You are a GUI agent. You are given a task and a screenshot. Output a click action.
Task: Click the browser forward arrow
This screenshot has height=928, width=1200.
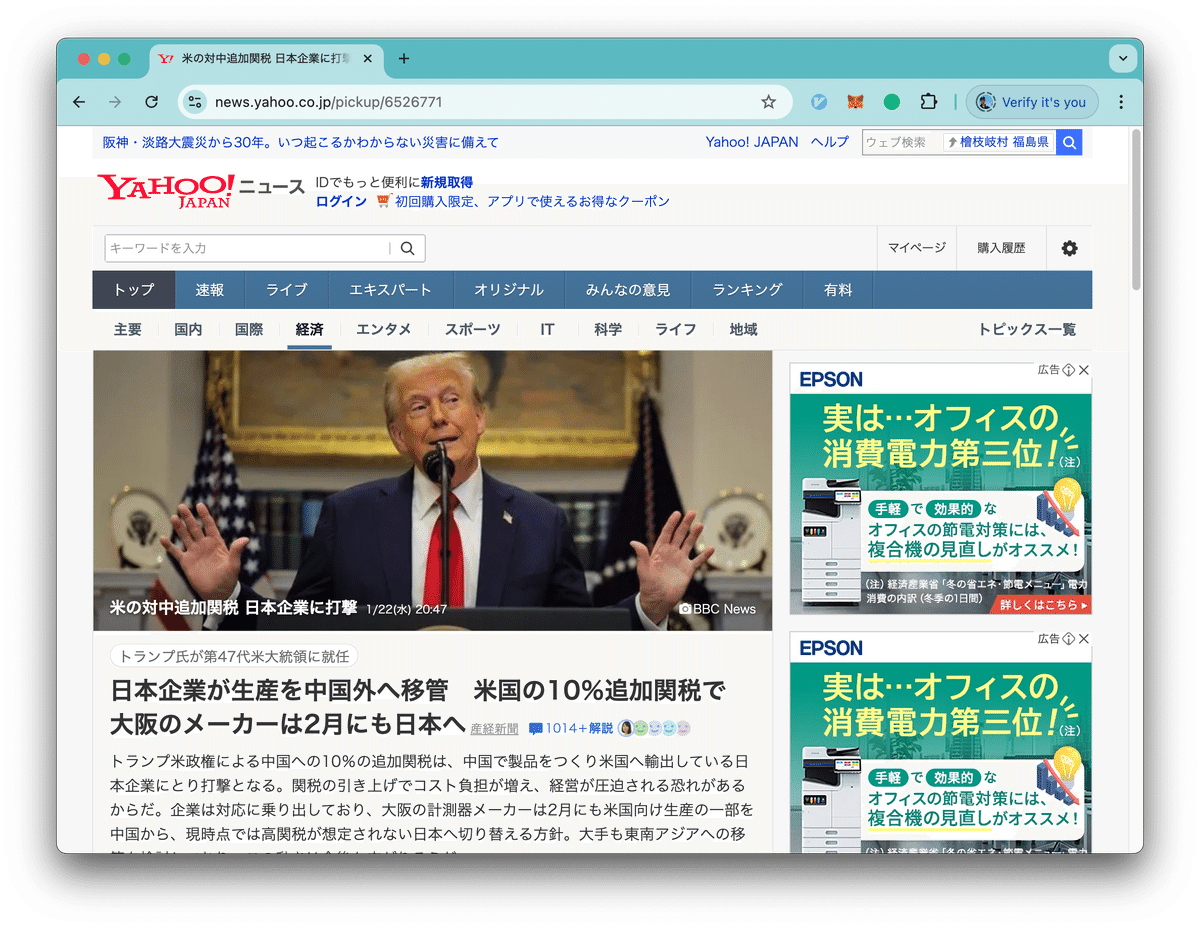coord(115,102)
